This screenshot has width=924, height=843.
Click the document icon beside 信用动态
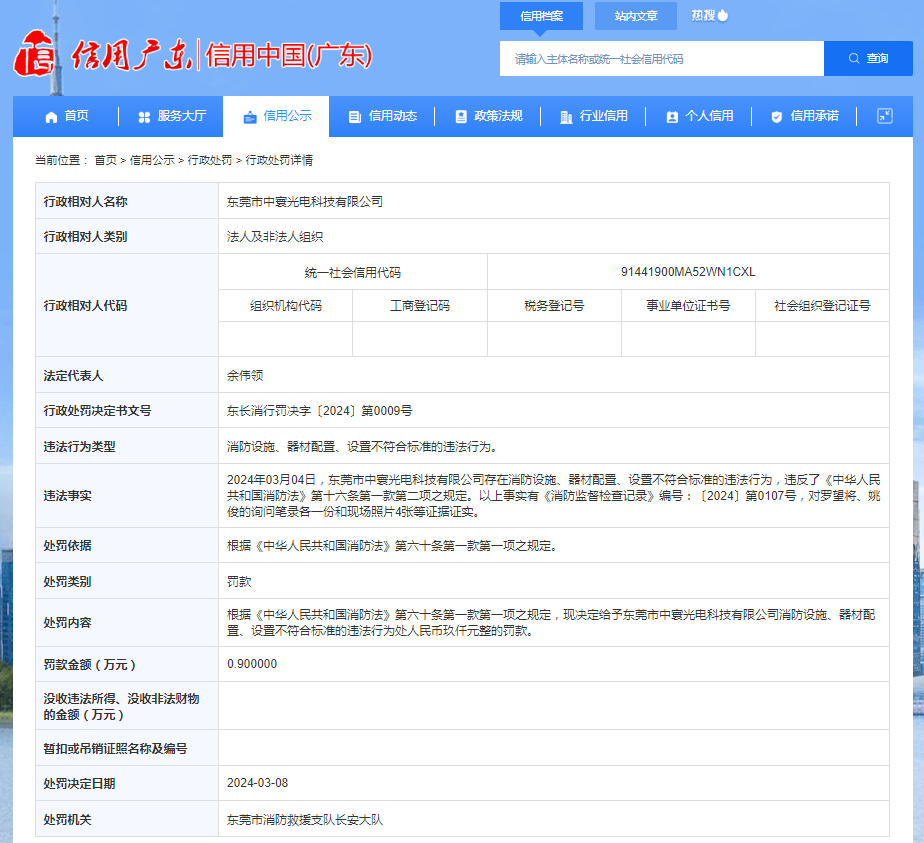click(354, 117)
